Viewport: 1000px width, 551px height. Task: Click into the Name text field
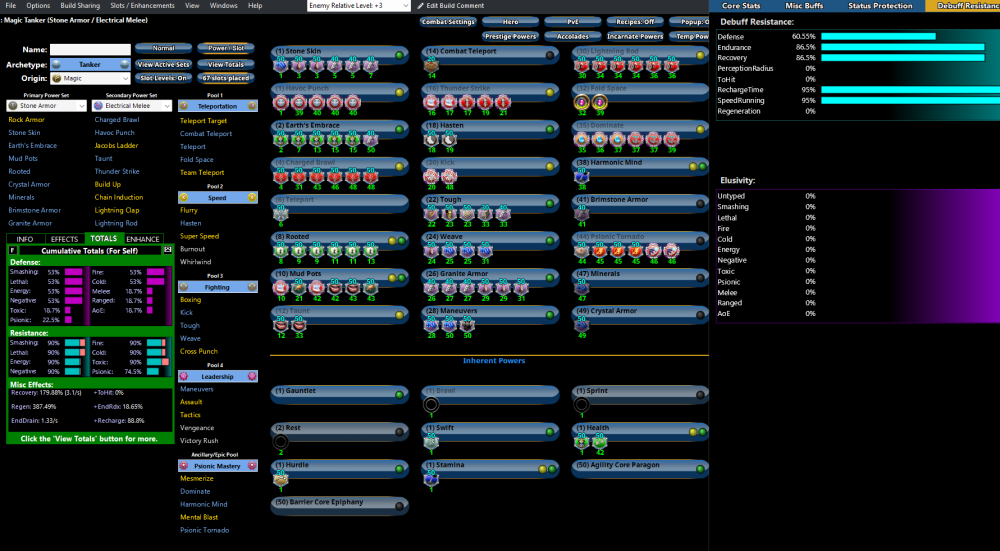[90, 49]
